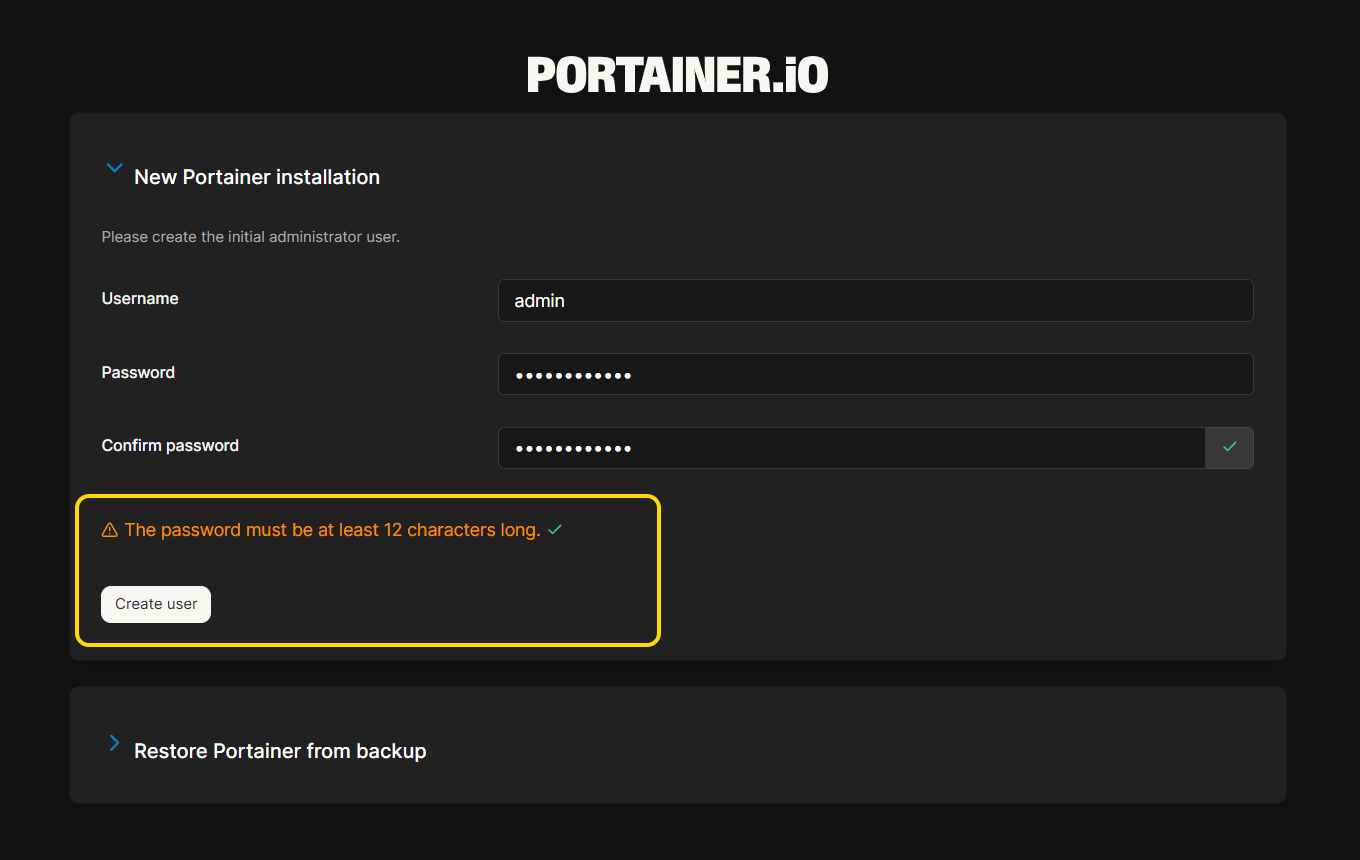Collapse the New Portainer installation section
Screen dimensions: 1360x860
[115, 169]
